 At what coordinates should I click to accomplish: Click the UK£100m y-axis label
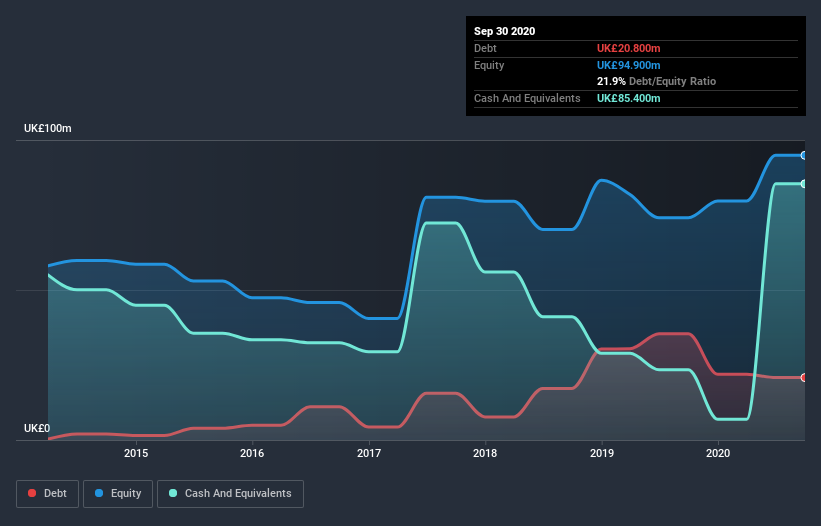[48, 128]
